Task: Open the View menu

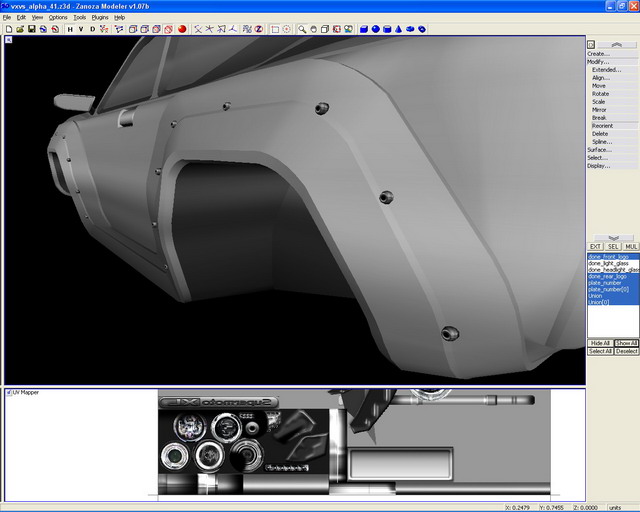Action: tap(37, 18)
